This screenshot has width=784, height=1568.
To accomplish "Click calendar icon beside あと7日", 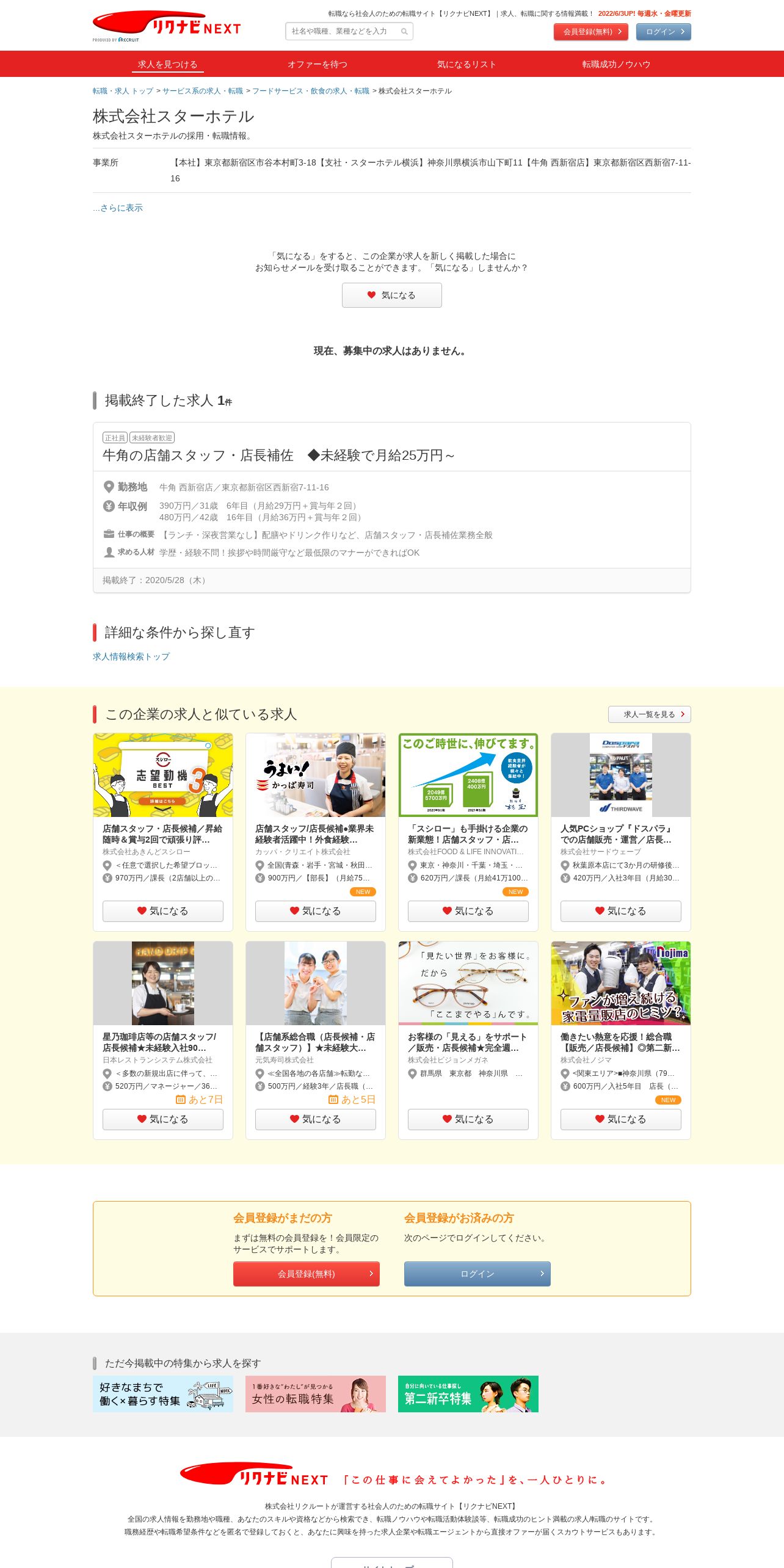I will 180,1100.
